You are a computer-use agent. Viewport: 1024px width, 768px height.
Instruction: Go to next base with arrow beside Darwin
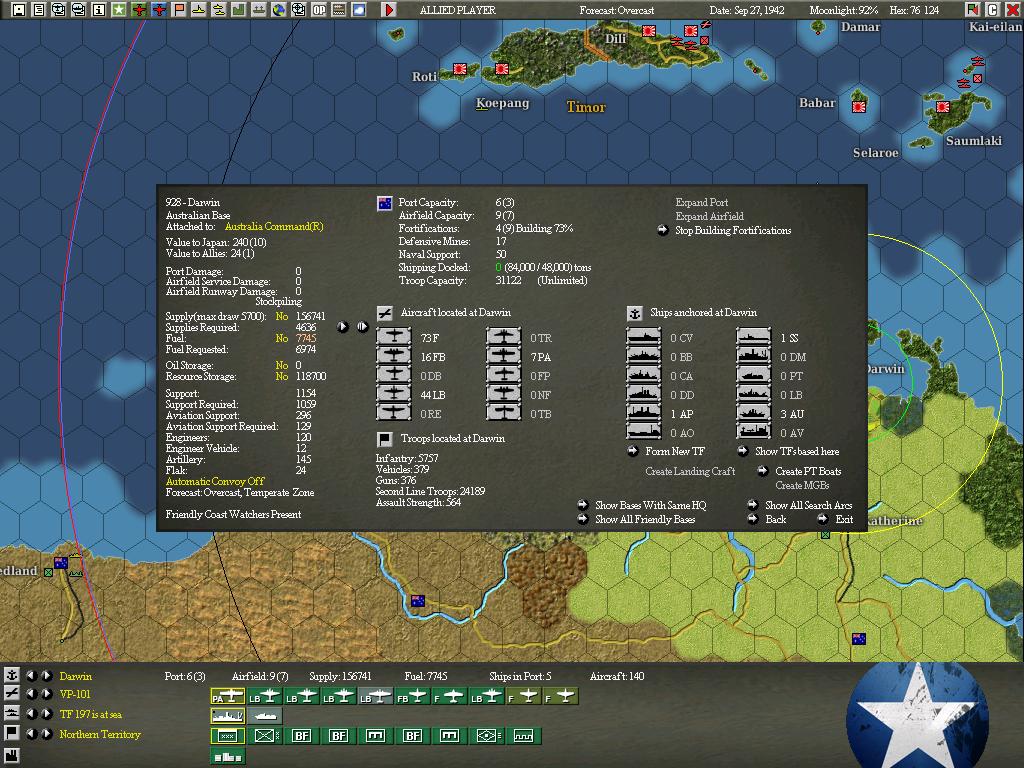click(46, 676)
